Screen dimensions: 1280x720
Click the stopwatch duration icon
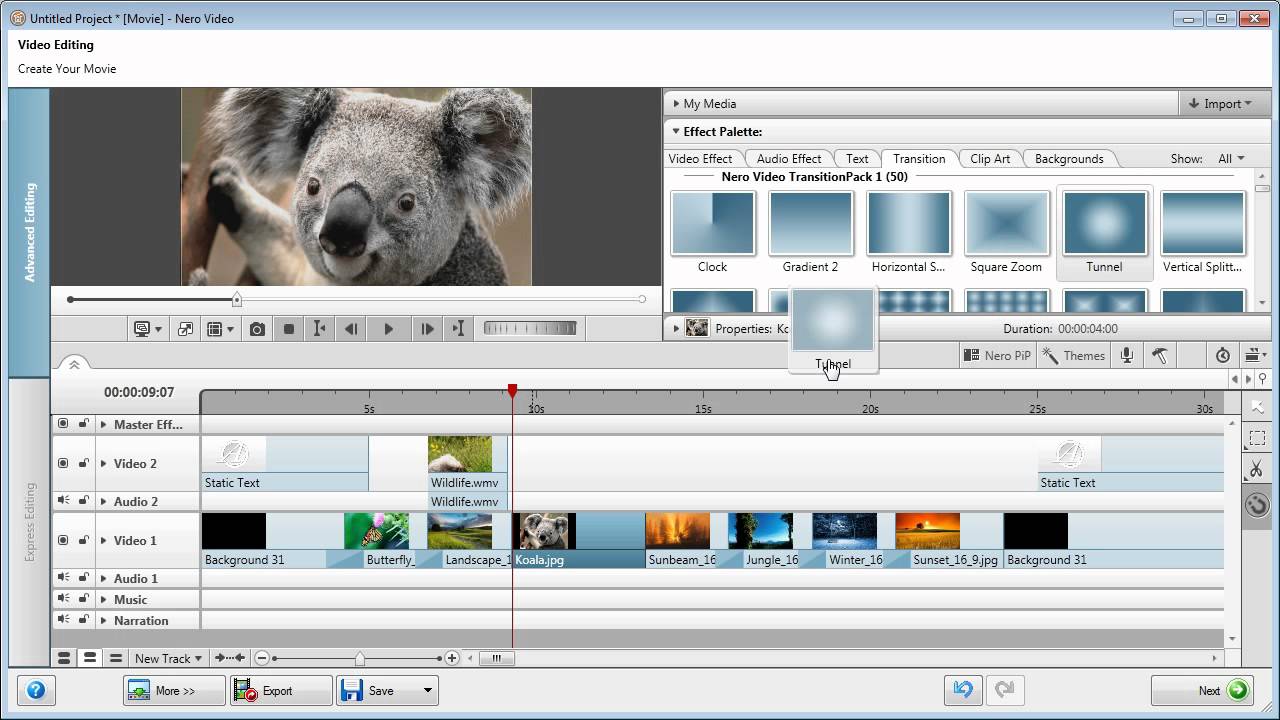pyautogui.click(x=1223, y=355)
